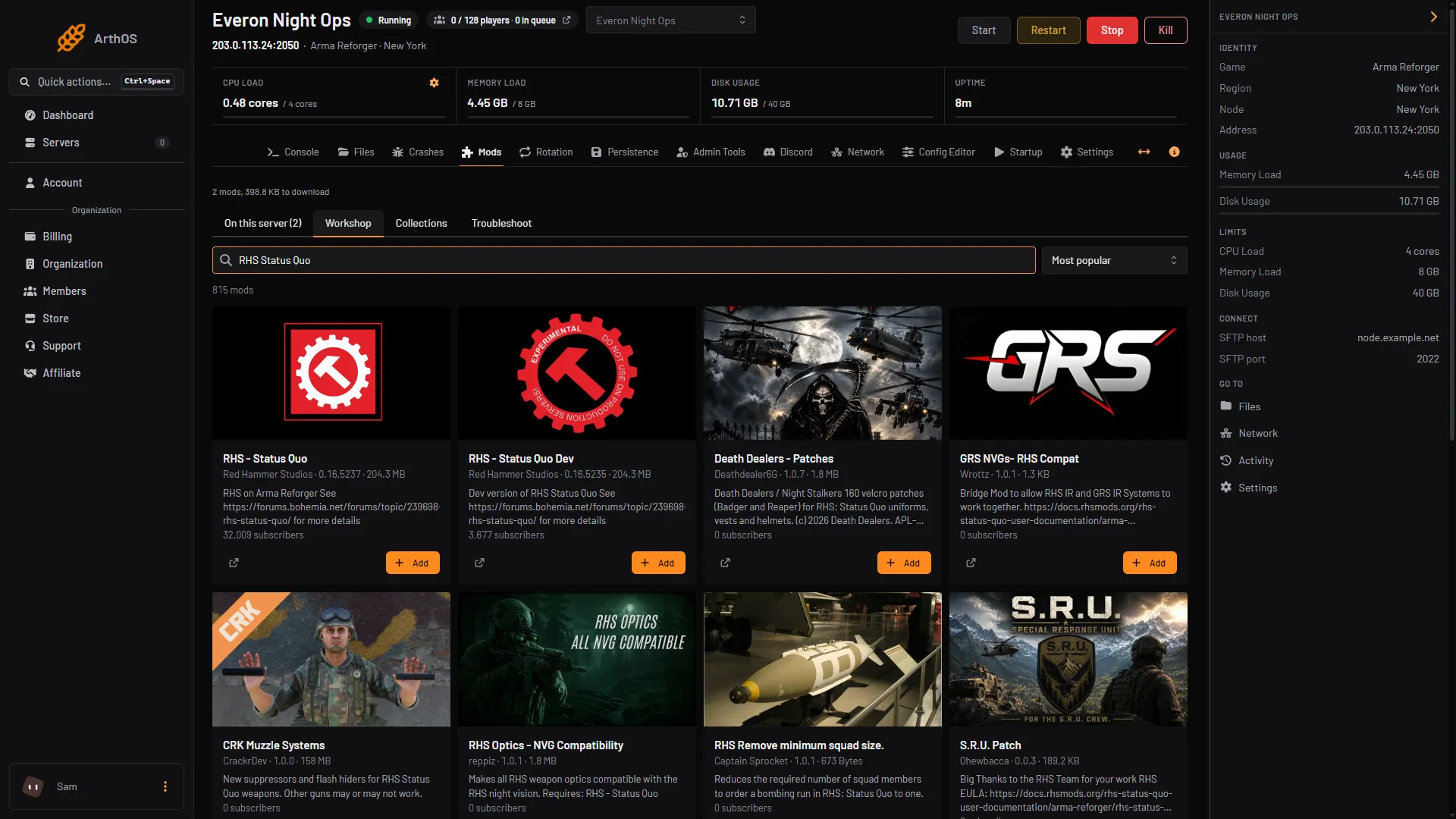This screenshot has width=1456, height=819.
Task: Open the Most popular sort dropdown
Action: (x=1114, y=260)
